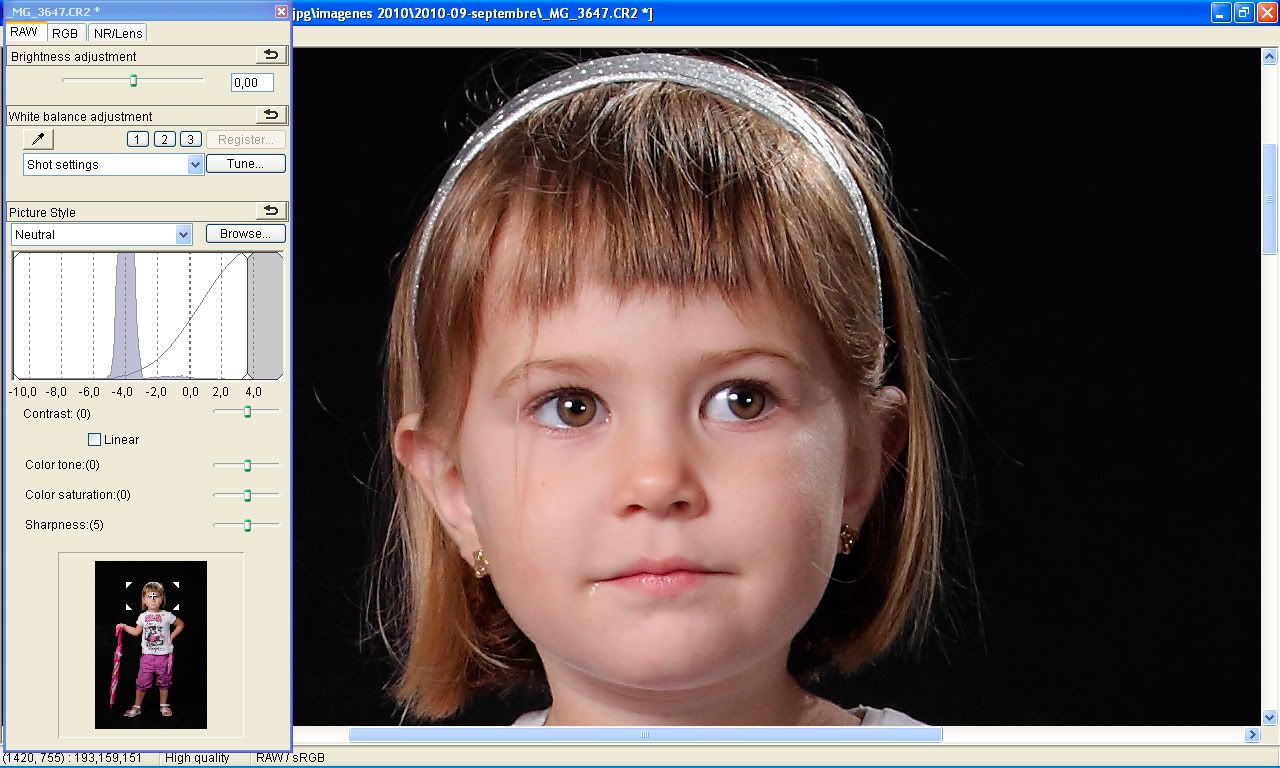This screenshot has height=768, width=1280.
Task: Select white balance preset 2
Action: [x=164, y=139]
